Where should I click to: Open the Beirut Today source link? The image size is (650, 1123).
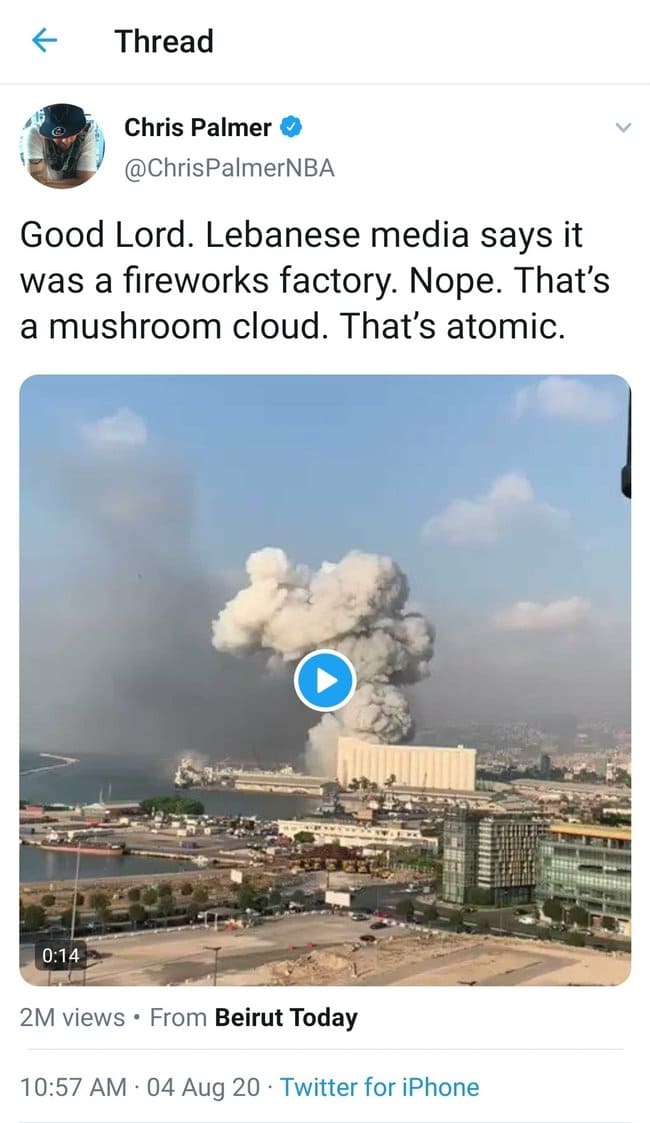[286, 1018]
